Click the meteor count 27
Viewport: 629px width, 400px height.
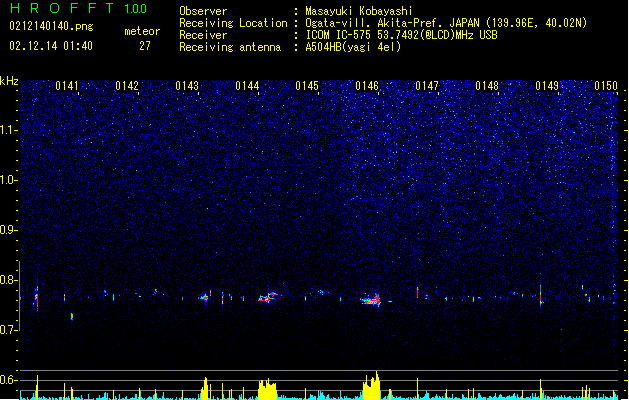(x=145, y=46)
